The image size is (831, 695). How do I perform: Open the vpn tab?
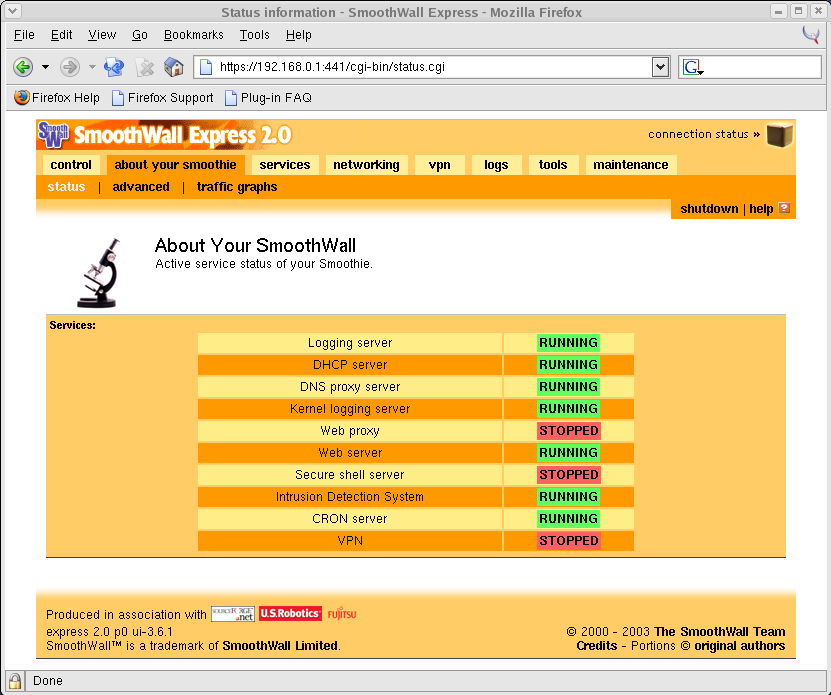(x=439, y=165)
